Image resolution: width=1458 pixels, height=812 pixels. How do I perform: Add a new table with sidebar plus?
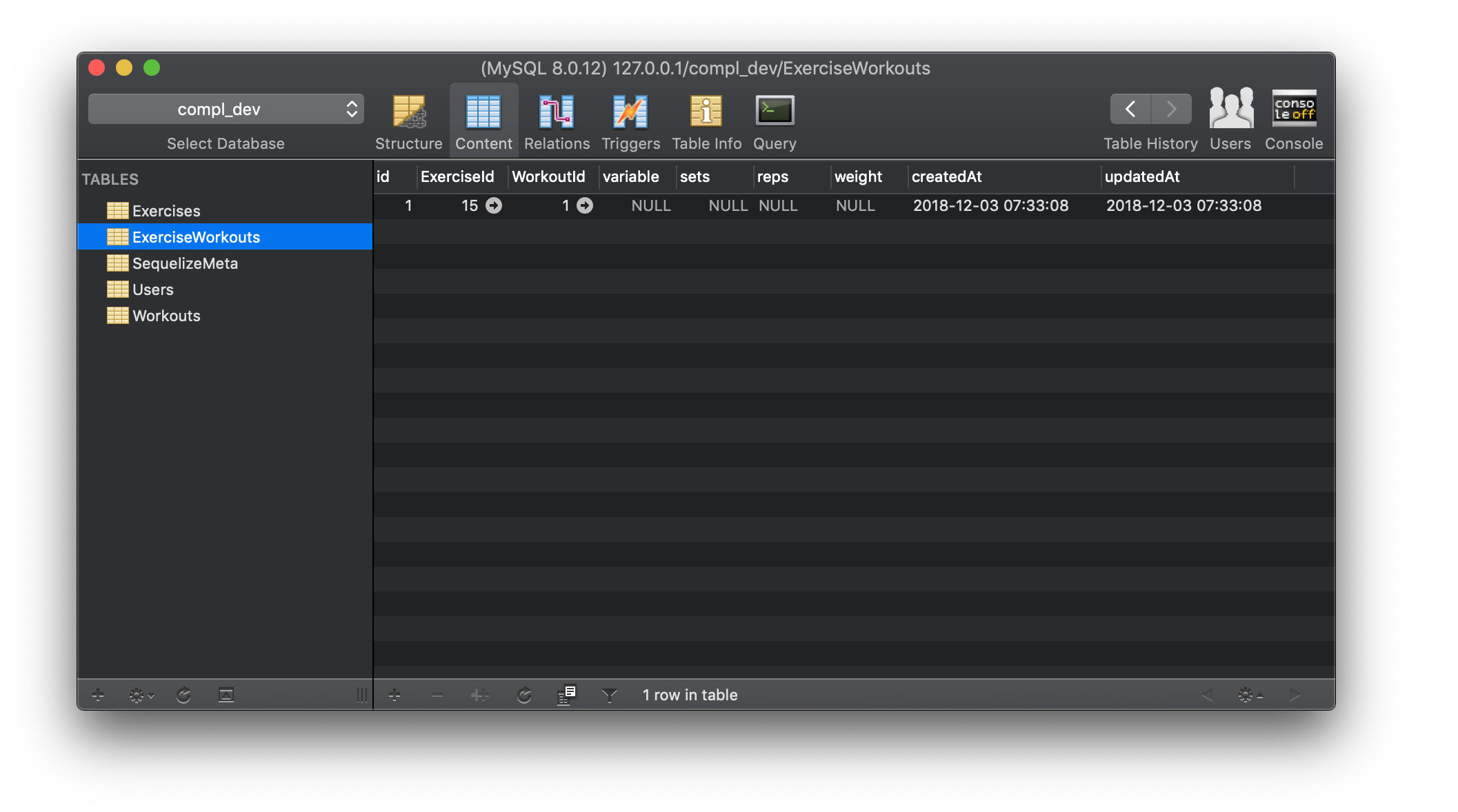(x=98, y=695)
